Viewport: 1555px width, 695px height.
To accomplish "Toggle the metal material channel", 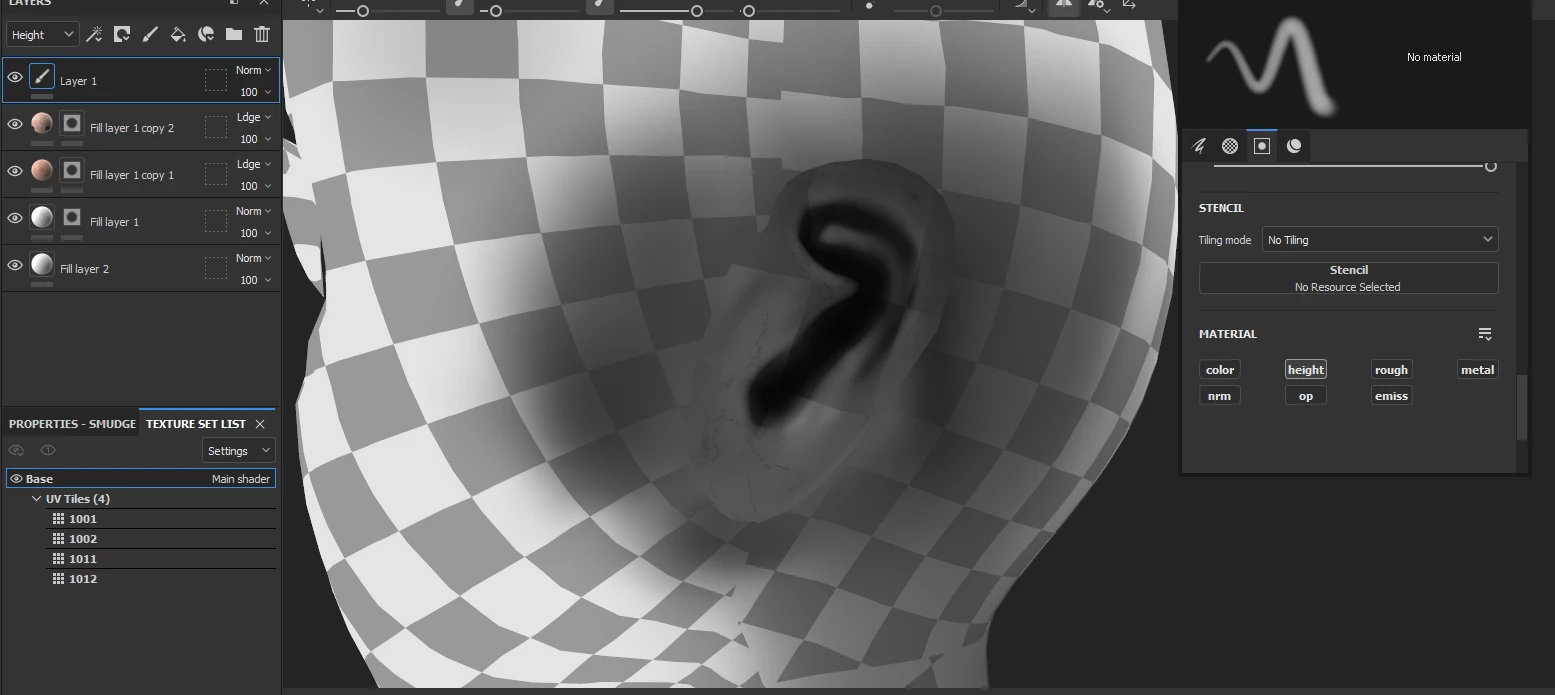I will click(x=1477, y=370).
